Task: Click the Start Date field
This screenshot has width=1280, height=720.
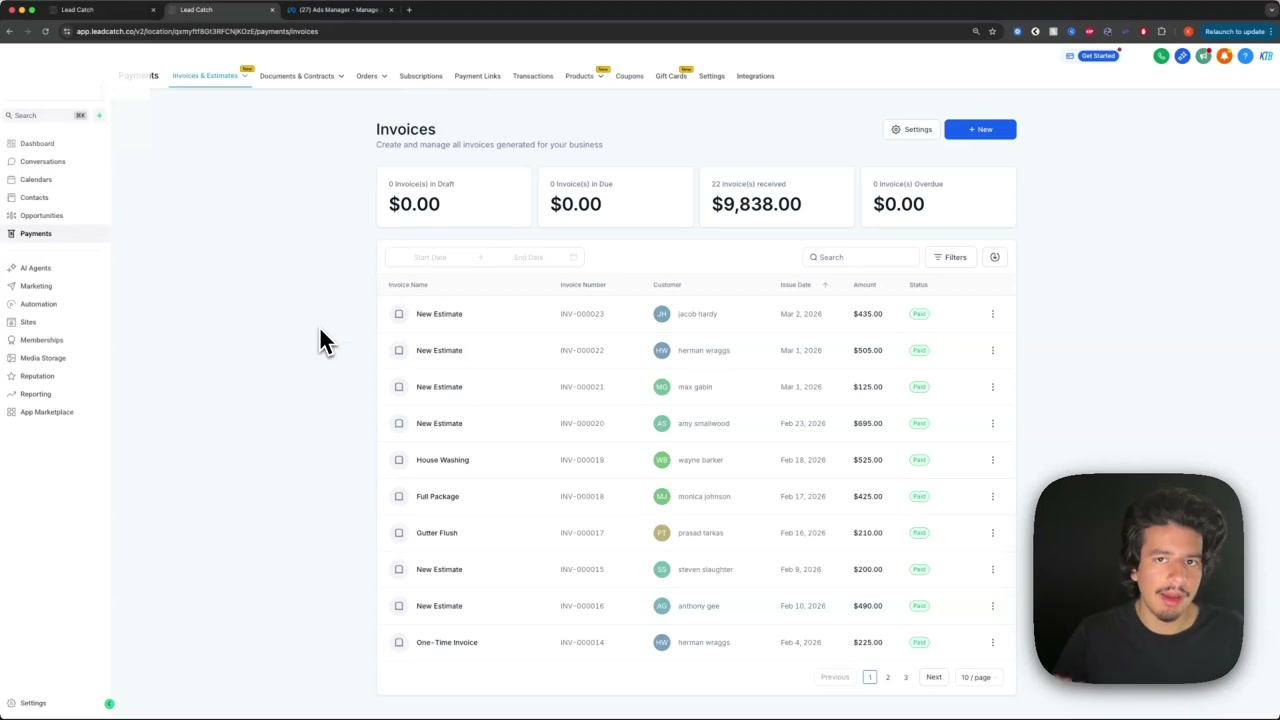Action: (431, 257)
